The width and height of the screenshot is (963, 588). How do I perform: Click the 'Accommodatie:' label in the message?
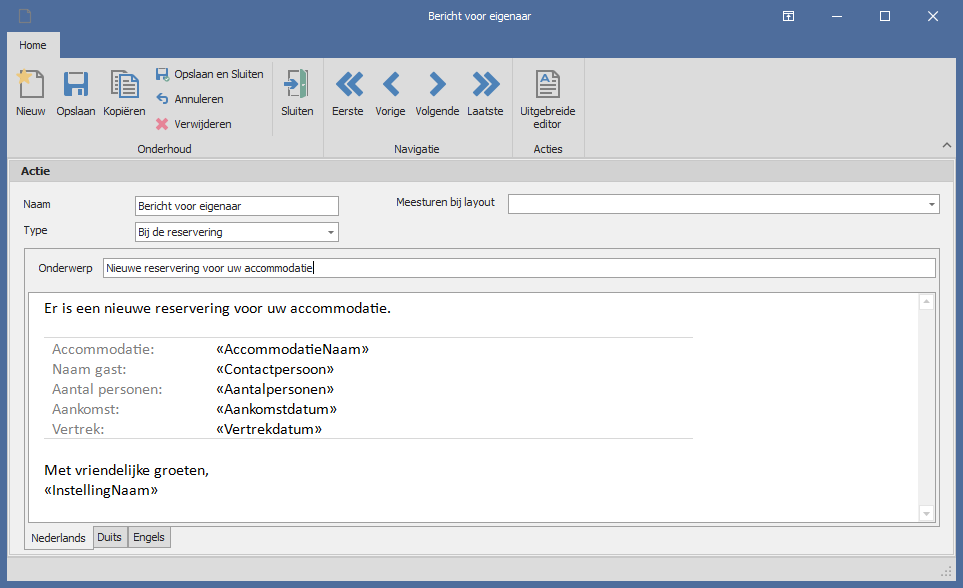(x=103, y=349)
